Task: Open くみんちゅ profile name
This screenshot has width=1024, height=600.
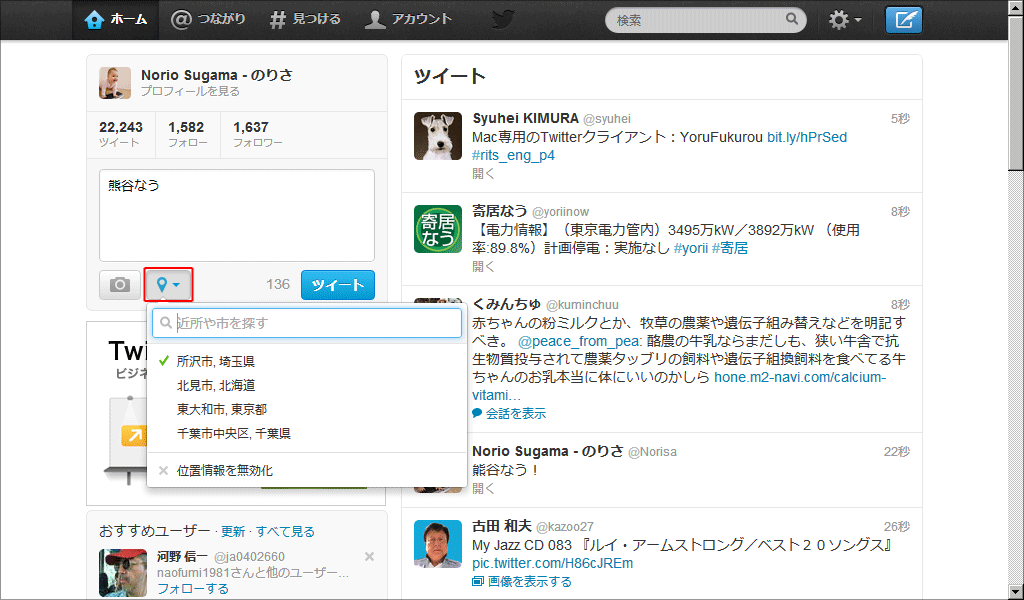Action: pyautogui.click(x=506, y=304)
